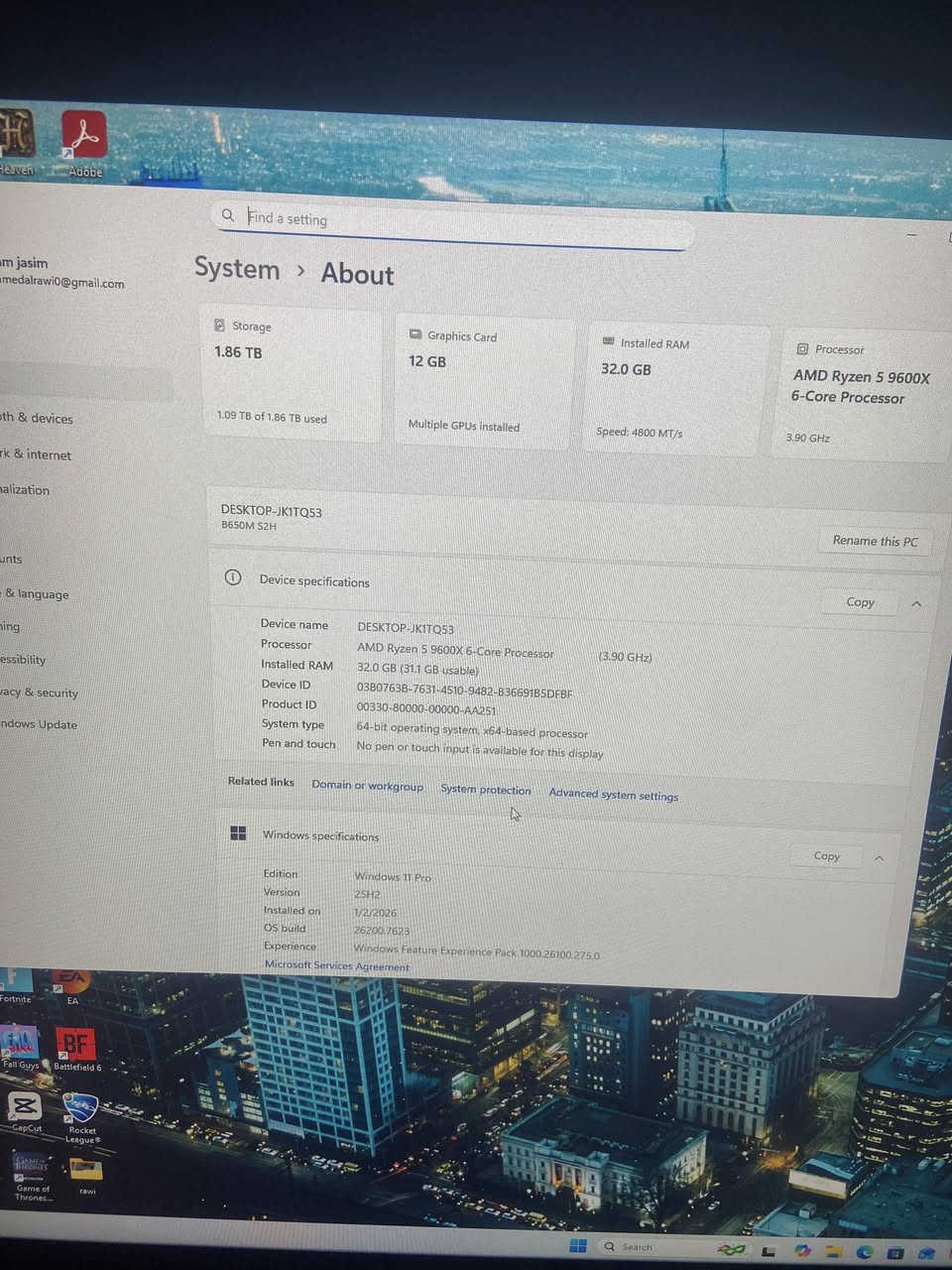952x1270 pixels.
Task: Copy the device specifications
Action: 860,602
